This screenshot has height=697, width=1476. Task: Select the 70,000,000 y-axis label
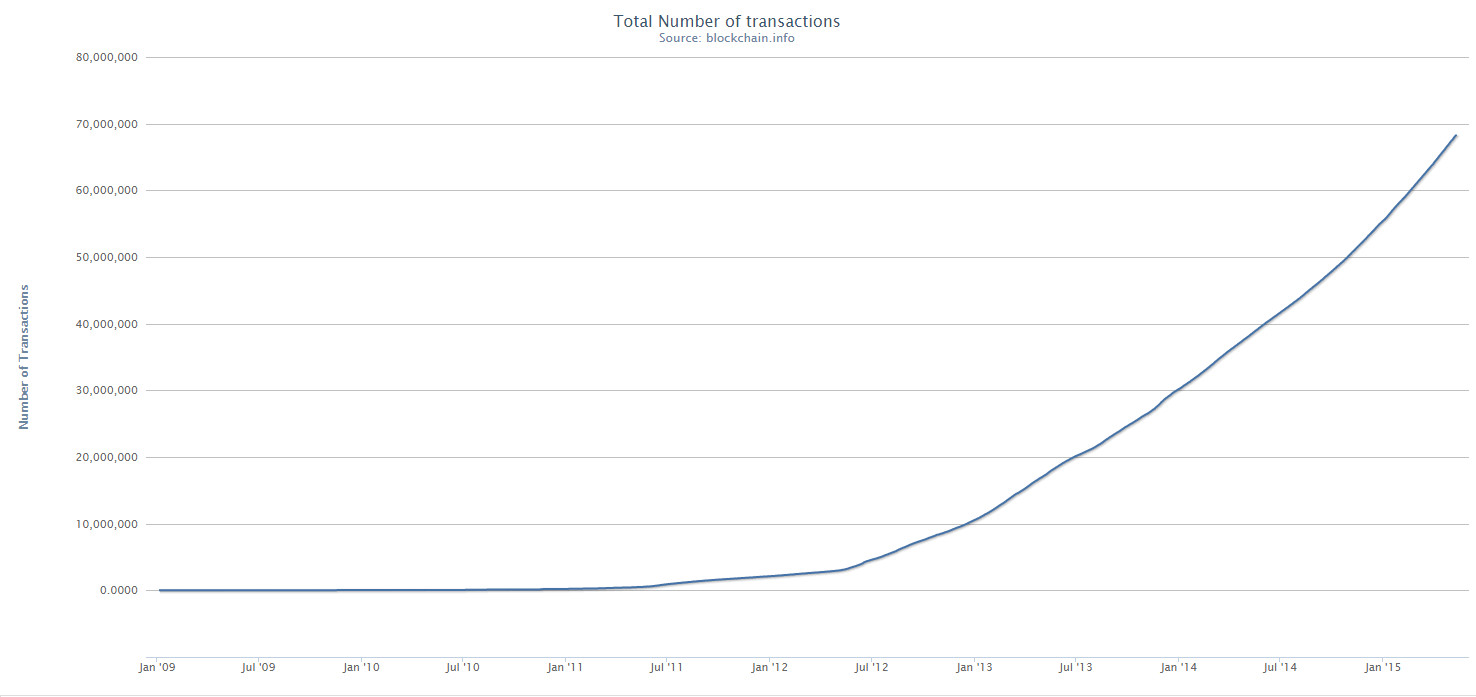pyautogui.click(x=106, y=124)
